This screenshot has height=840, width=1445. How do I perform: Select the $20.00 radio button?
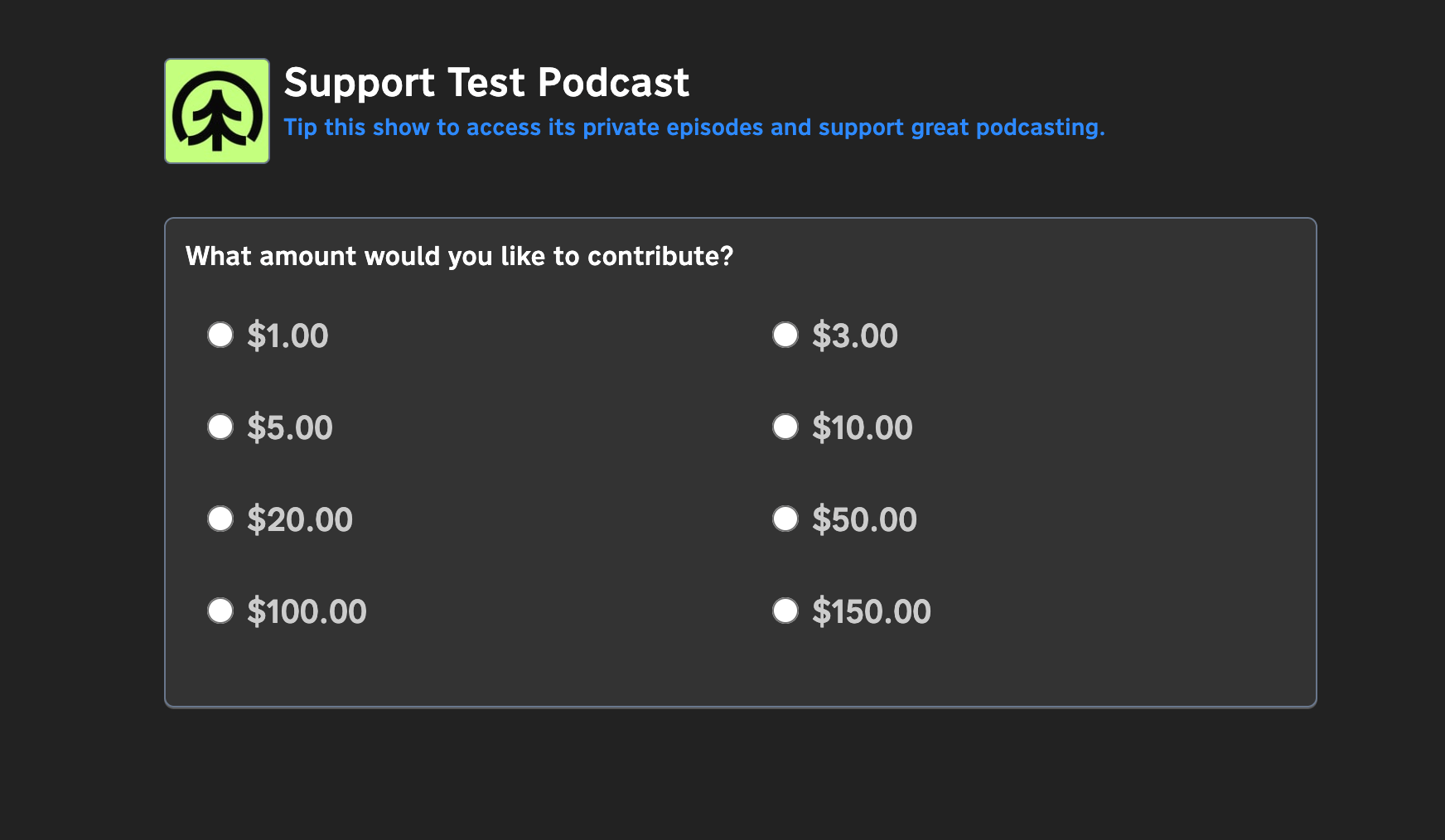pos(220,519)
